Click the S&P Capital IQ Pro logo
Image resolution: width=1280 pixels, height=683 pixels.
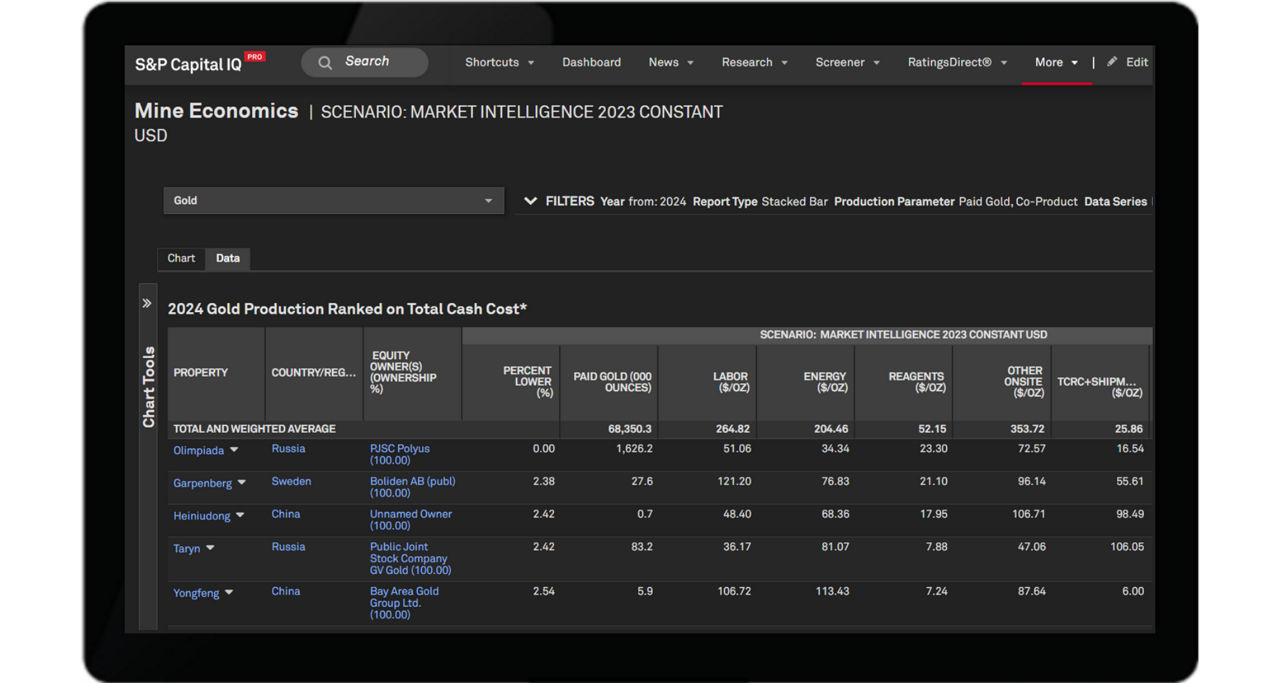(200, 63)
